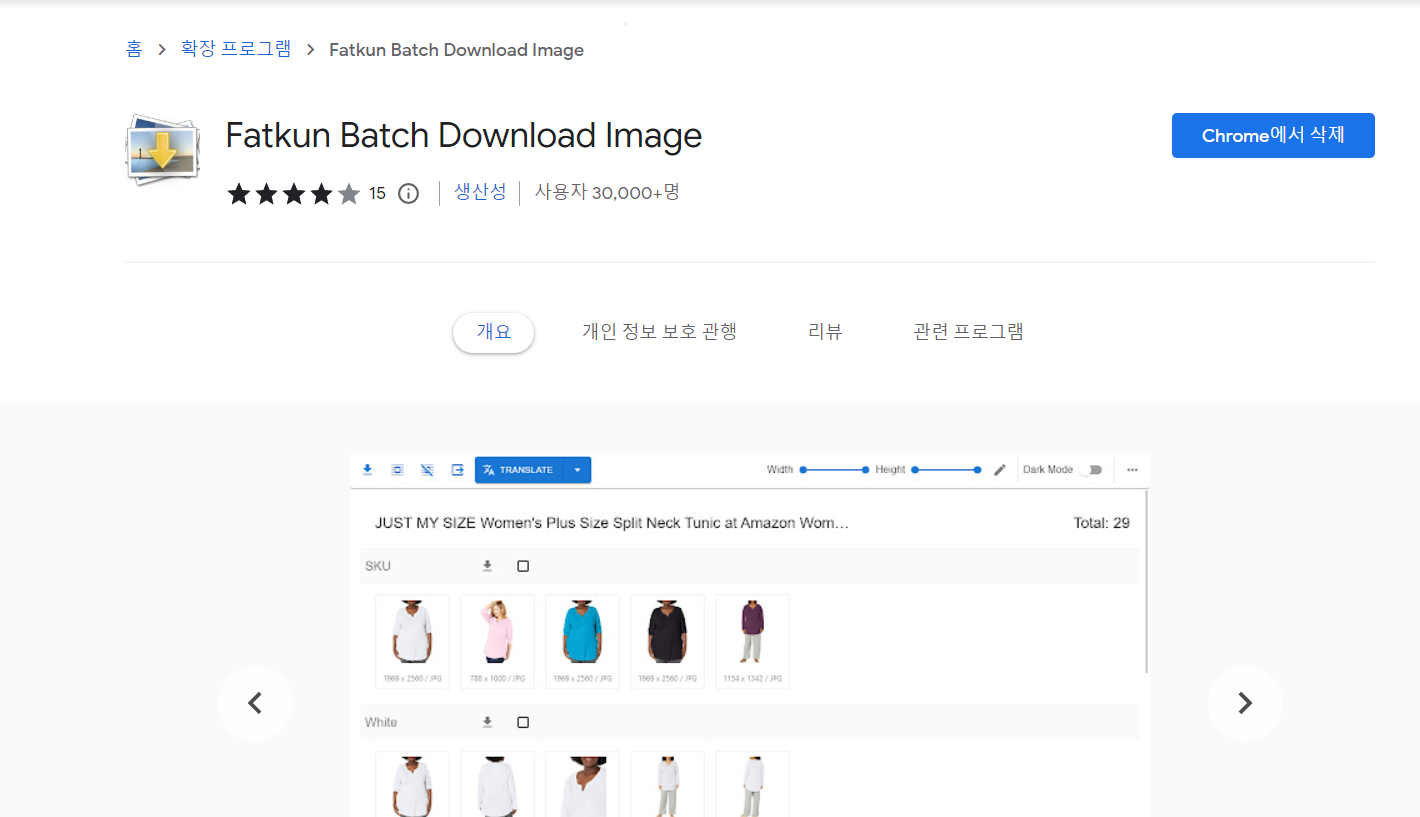Toggle the Dark Mode switch
The width and height of the screenshot is (1420, 817).
(1091, 469)
